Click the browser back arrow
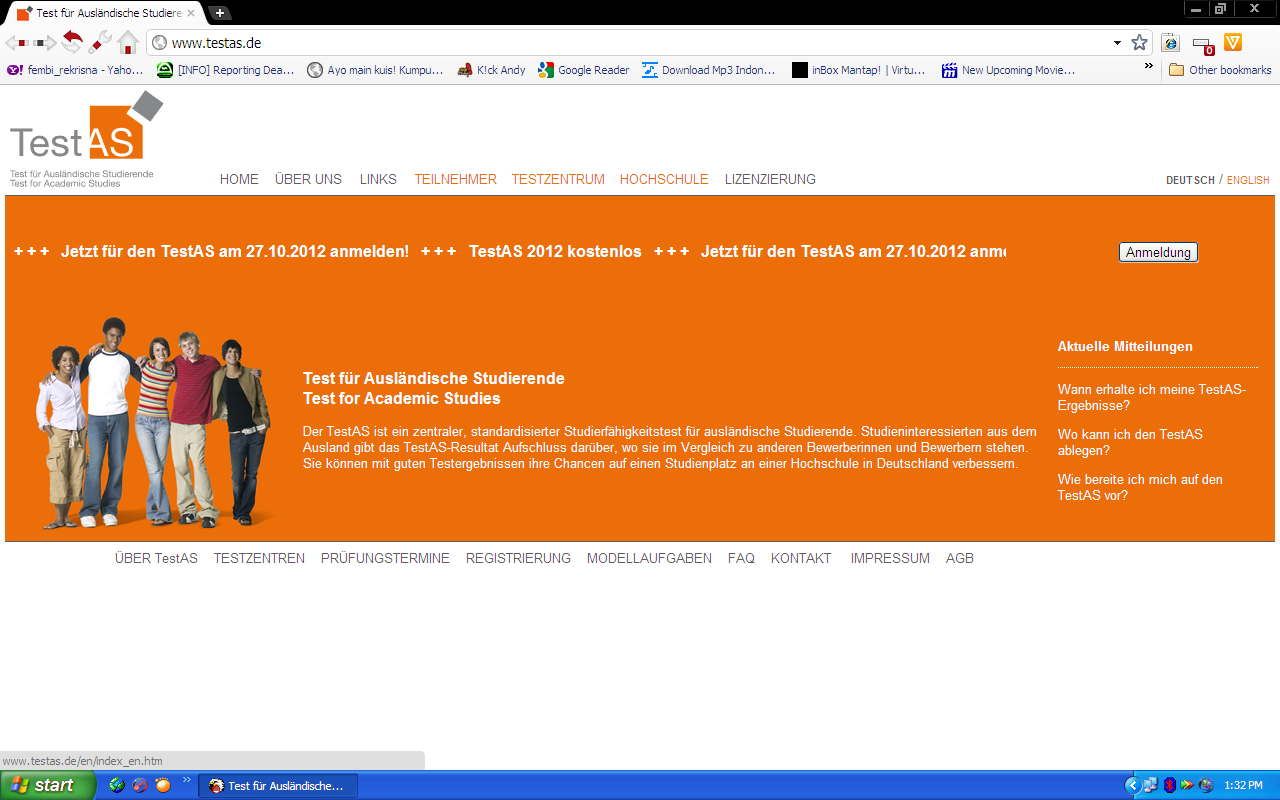Image resolution: width=1280 pixels, height=800 pixels. click(17, 42)
